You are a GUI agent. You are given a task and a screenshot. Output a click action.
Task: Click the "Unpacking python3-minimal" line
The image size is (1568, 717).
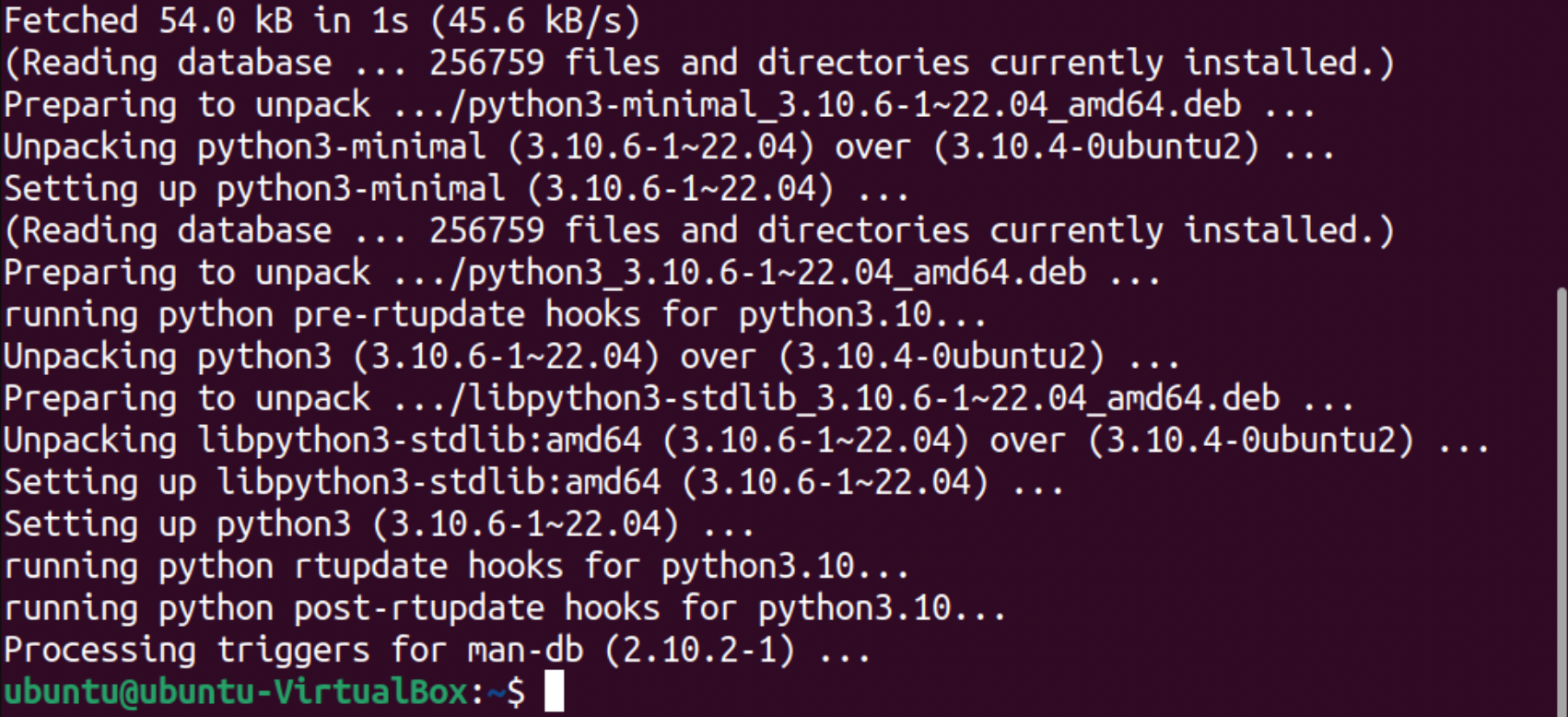pos(668,147)
